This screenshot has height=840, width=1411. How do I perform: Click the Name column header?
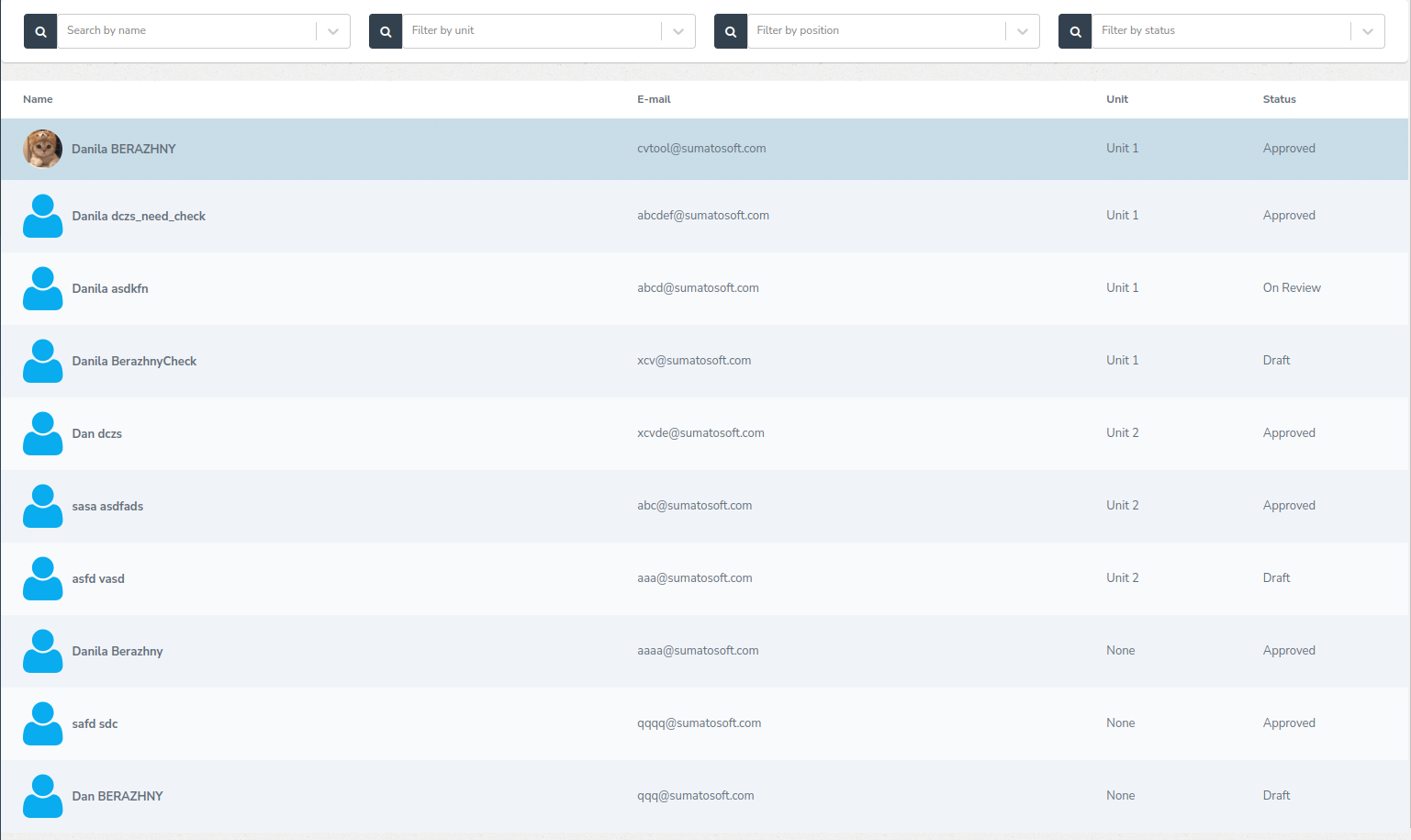pyautogui.click(x=38, y=99)
